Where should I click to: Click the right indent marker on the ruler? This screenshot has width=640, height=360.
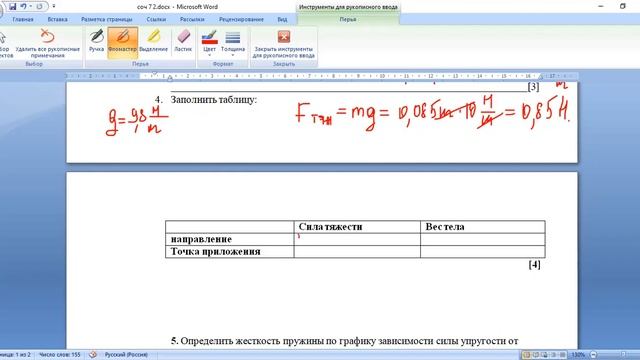(x=540, y=78)
